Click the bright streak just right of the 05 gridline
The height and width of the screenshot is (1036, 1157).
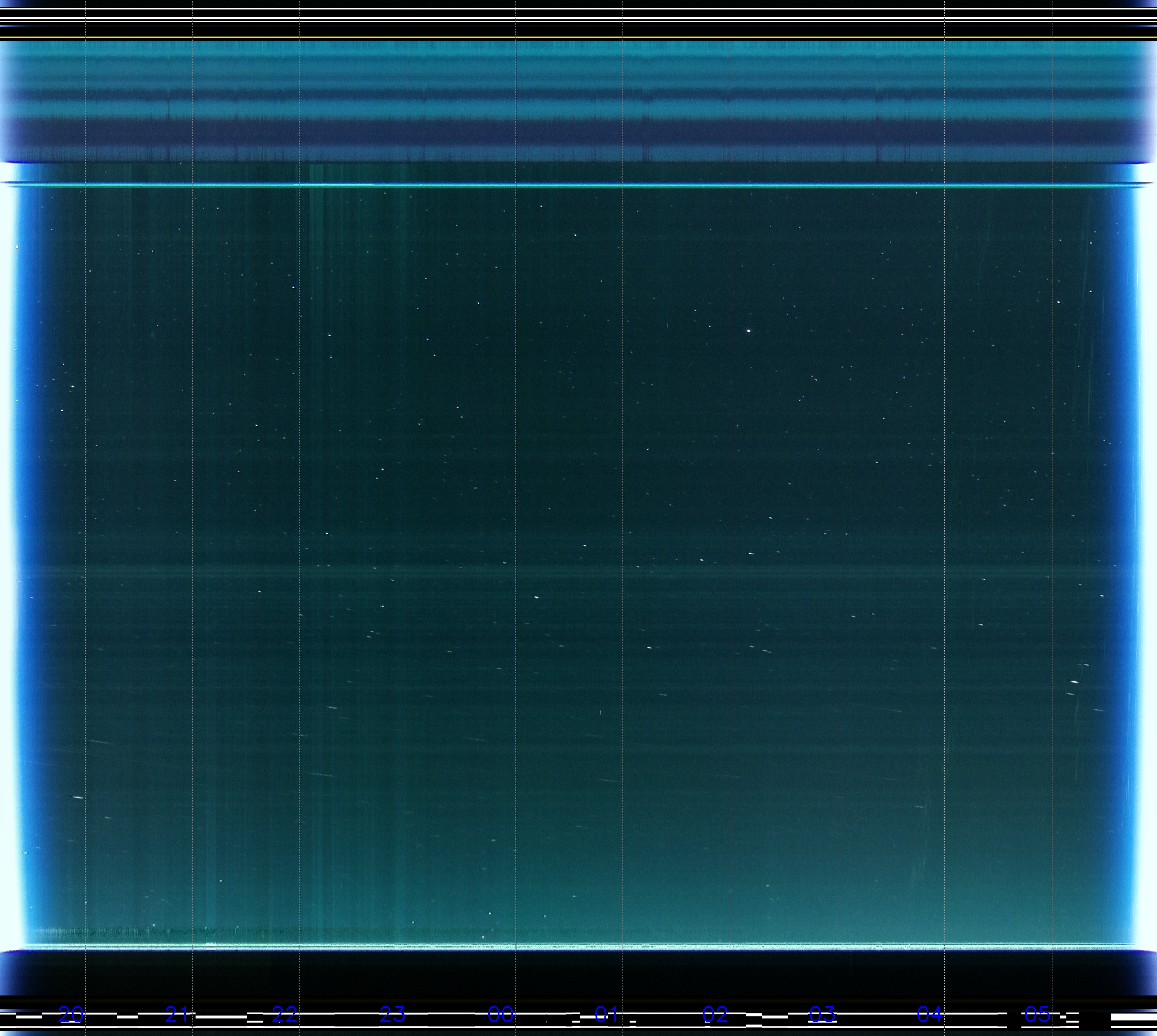click(x=1074, y=681)
